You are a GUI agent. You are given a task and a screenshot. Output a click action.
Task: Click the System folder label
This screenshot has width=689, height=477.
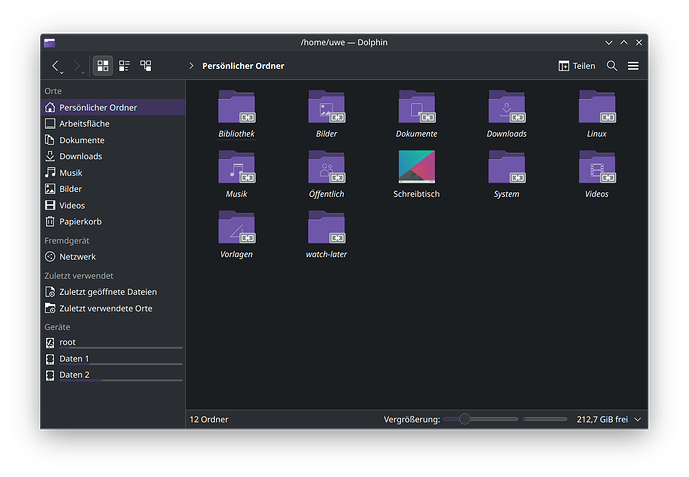pyautogui.click(x=507, y=194)
